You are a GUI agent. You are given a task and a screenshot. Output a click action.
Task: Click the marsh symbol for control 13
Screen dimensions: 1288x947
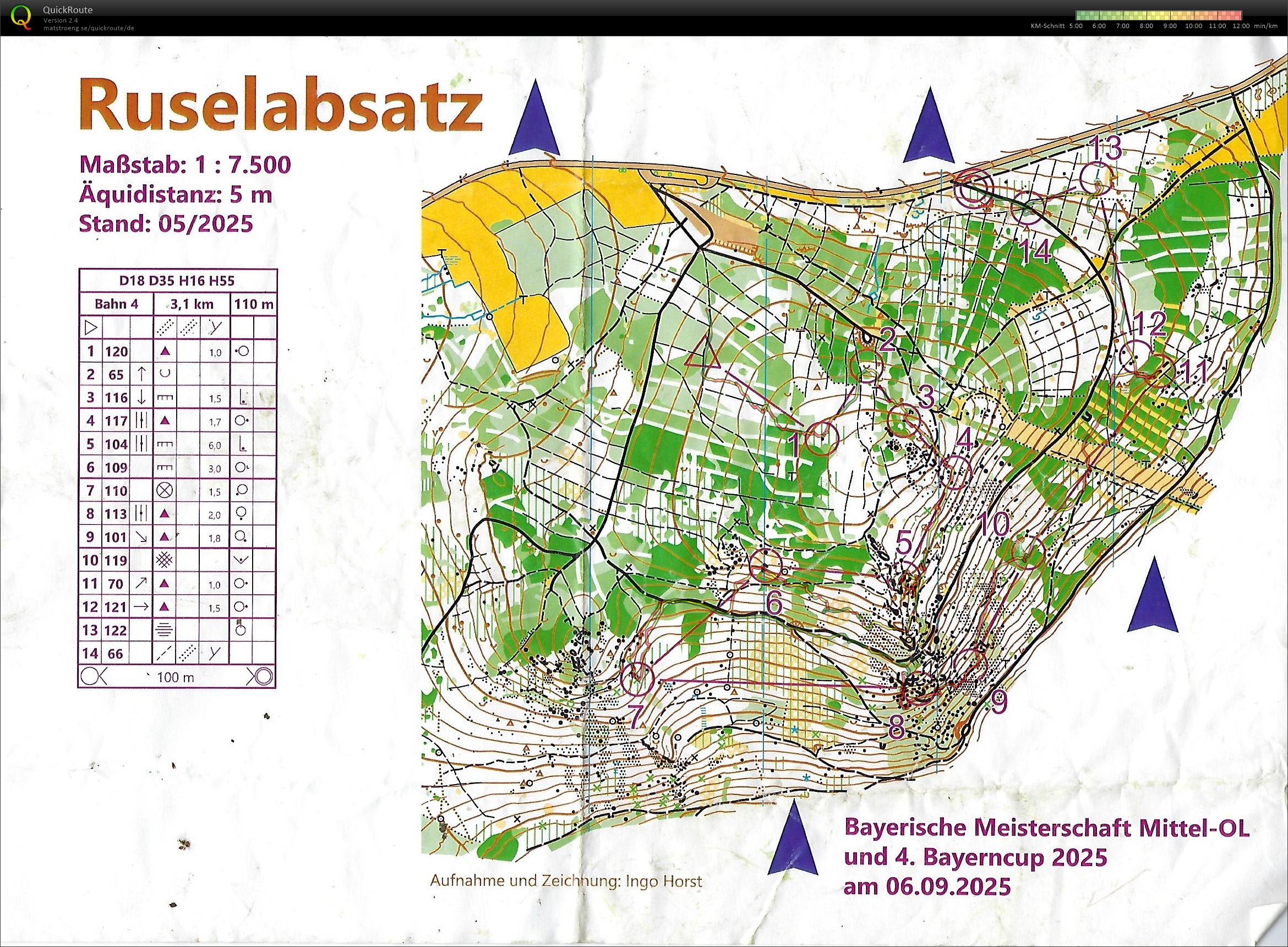pos(165,630)
